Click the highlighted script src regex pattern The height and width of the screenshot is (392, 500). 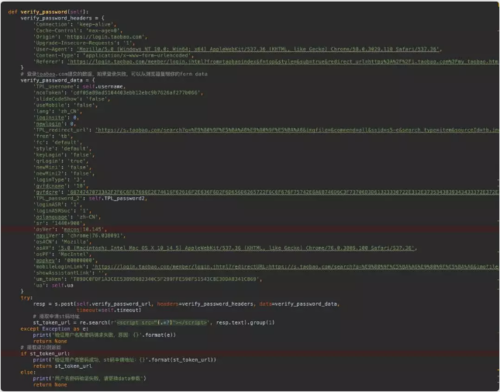pyautogui.click(x=163, y=323)
